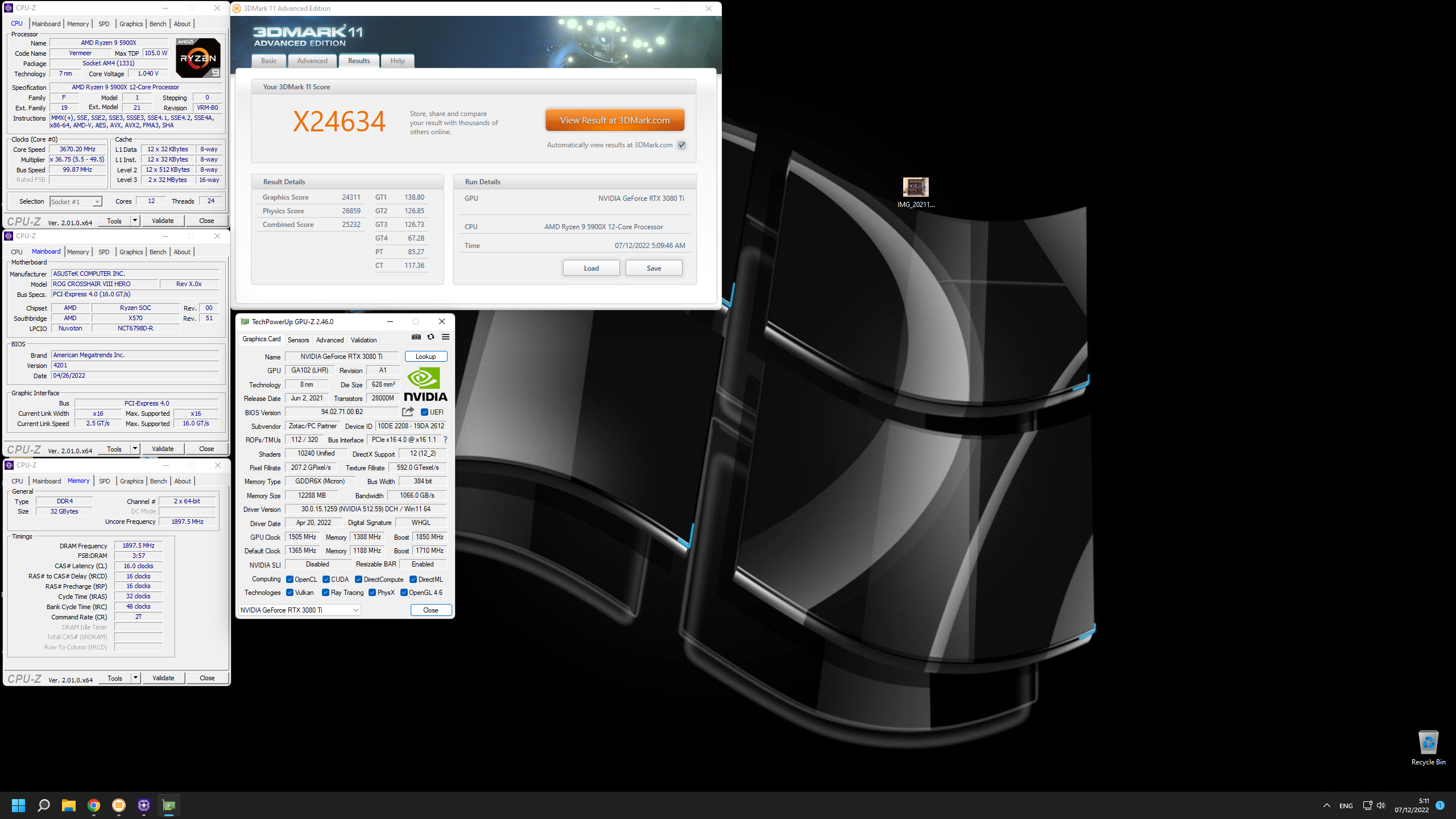The image size is (1456, 819).
Task: Launch Google Chrome from taskbar
Action: click(94, 805)
